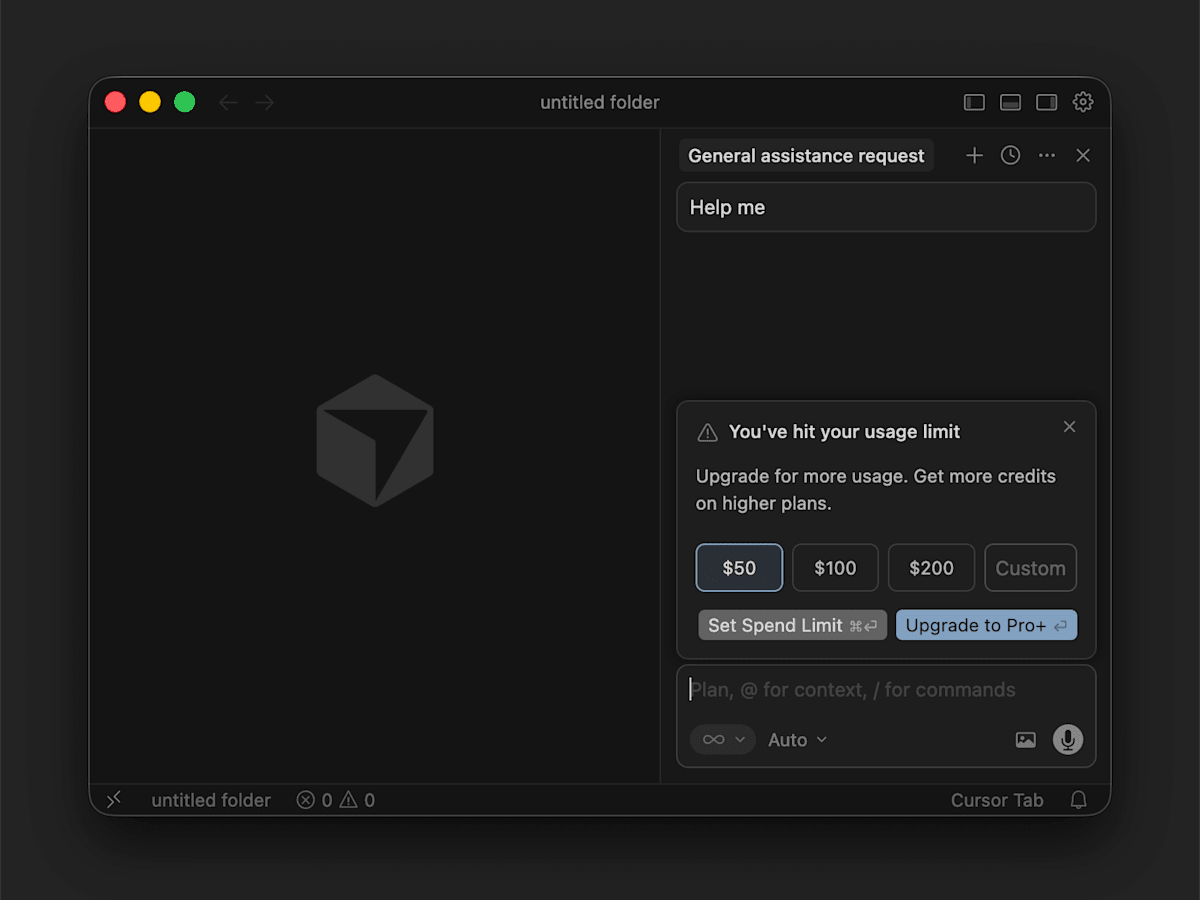Screen dimensions: 1200x900
Task: Click Set Spend Limit button
Action: tap(792, 625)
